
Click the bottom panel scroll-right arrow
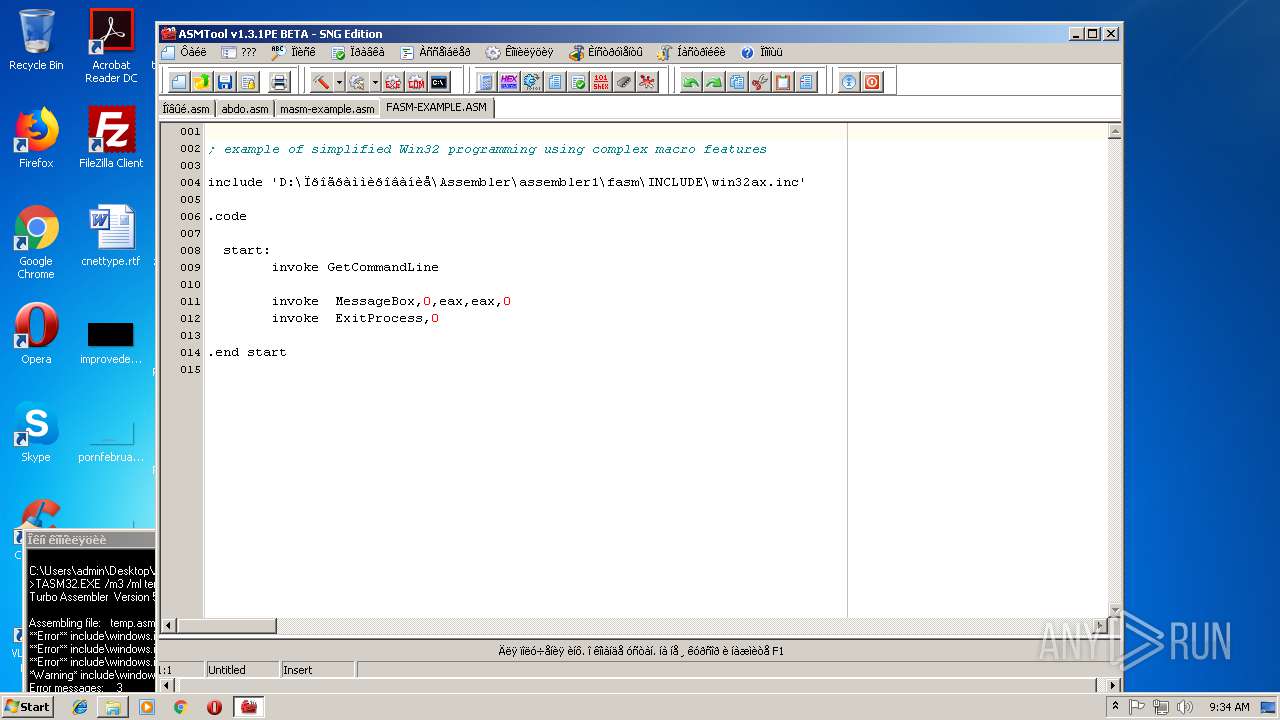(1114, 685)
